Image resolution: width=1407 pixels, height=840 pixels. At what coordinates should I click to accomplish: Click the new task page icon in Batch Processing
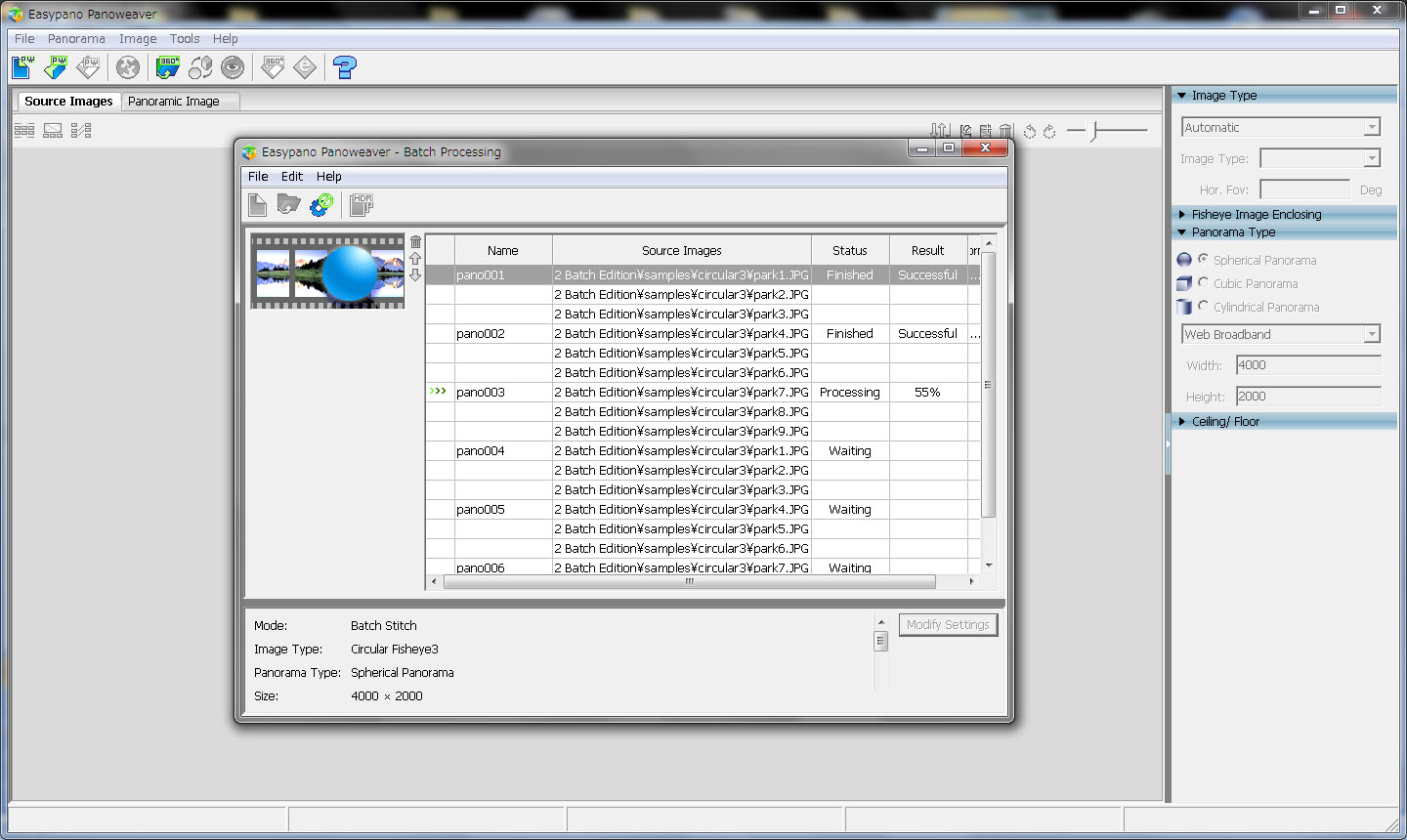click(x=257, y=204)
